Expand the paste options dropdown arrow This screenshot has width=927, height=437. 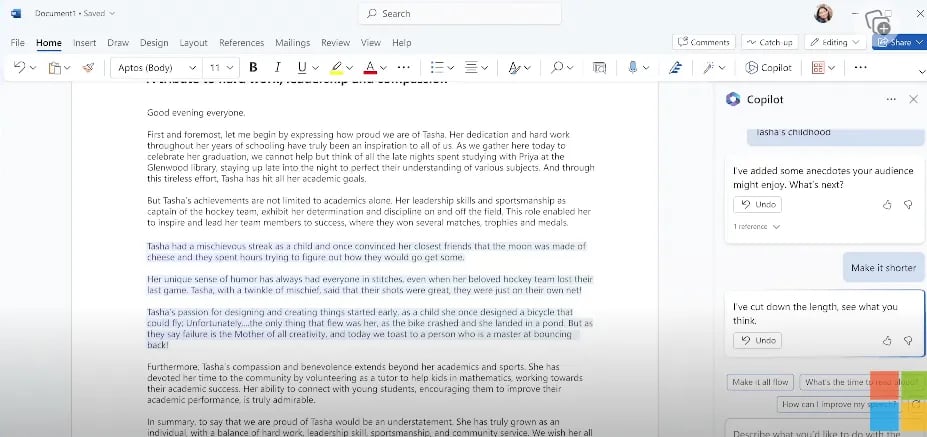(67, 68)
